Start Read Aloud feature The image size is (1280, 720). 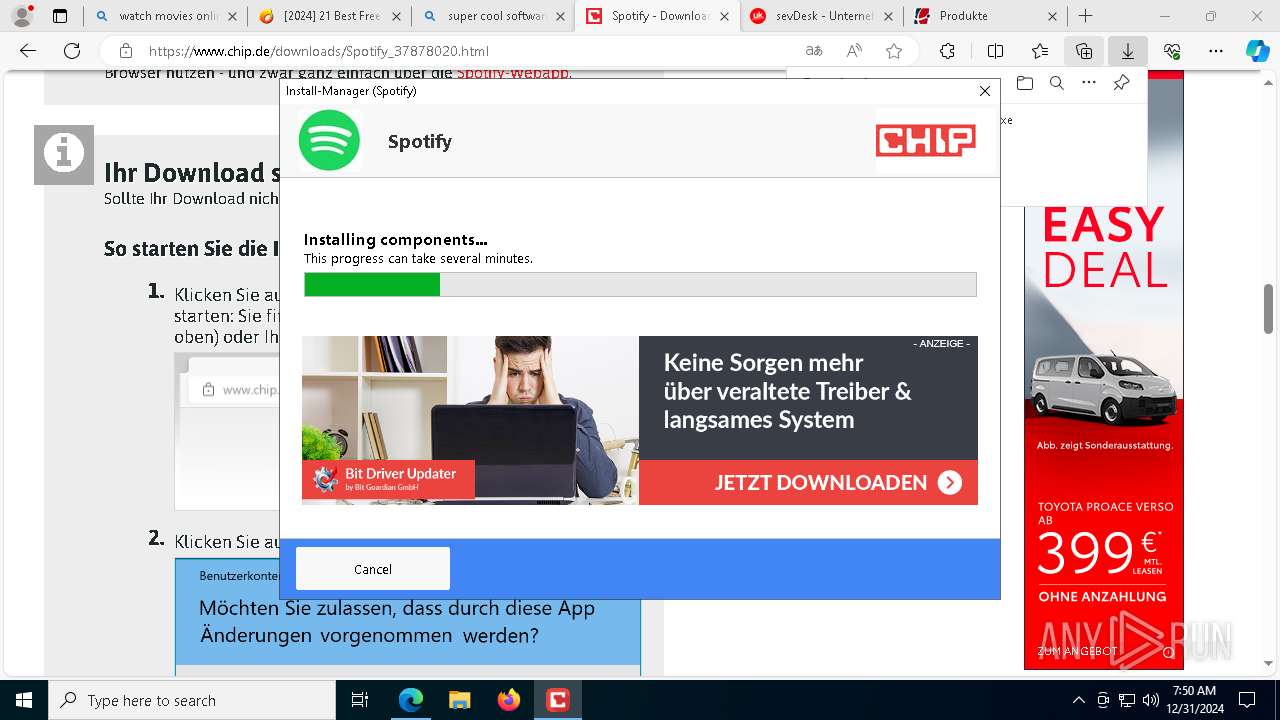pyautogui.click(x=854, y=51)
